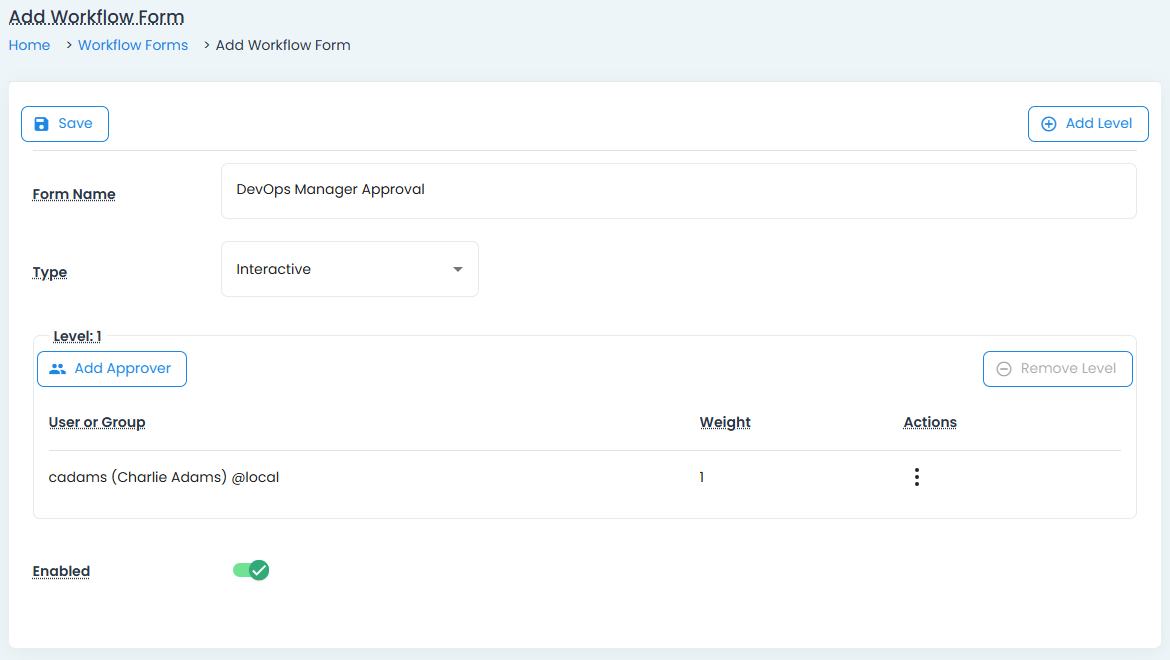Select the User or Group column header

[97, 422]
